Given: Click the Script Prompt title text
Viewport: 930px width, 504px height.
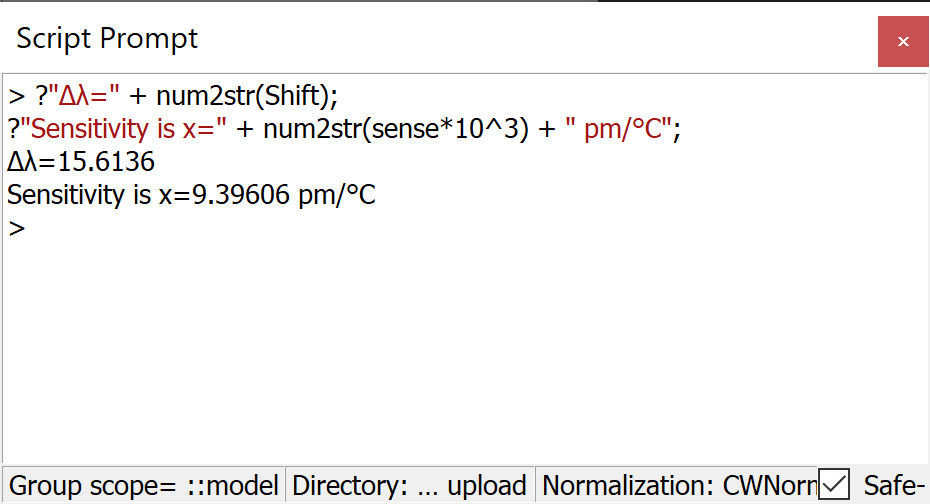Looking at the screenshot, I should 107,39.
